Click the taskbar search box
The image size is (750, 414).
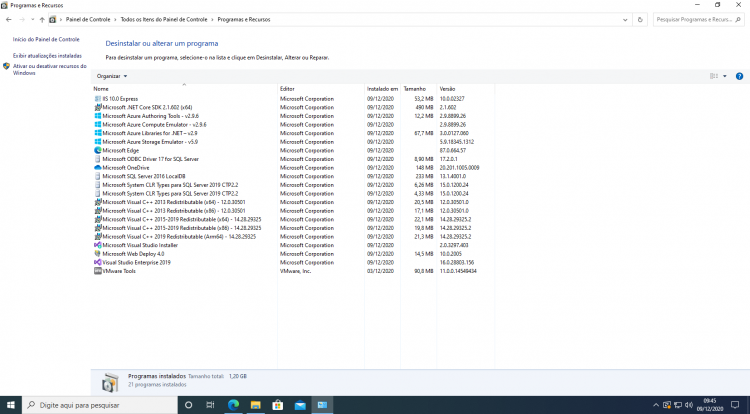tap(99, 405)
